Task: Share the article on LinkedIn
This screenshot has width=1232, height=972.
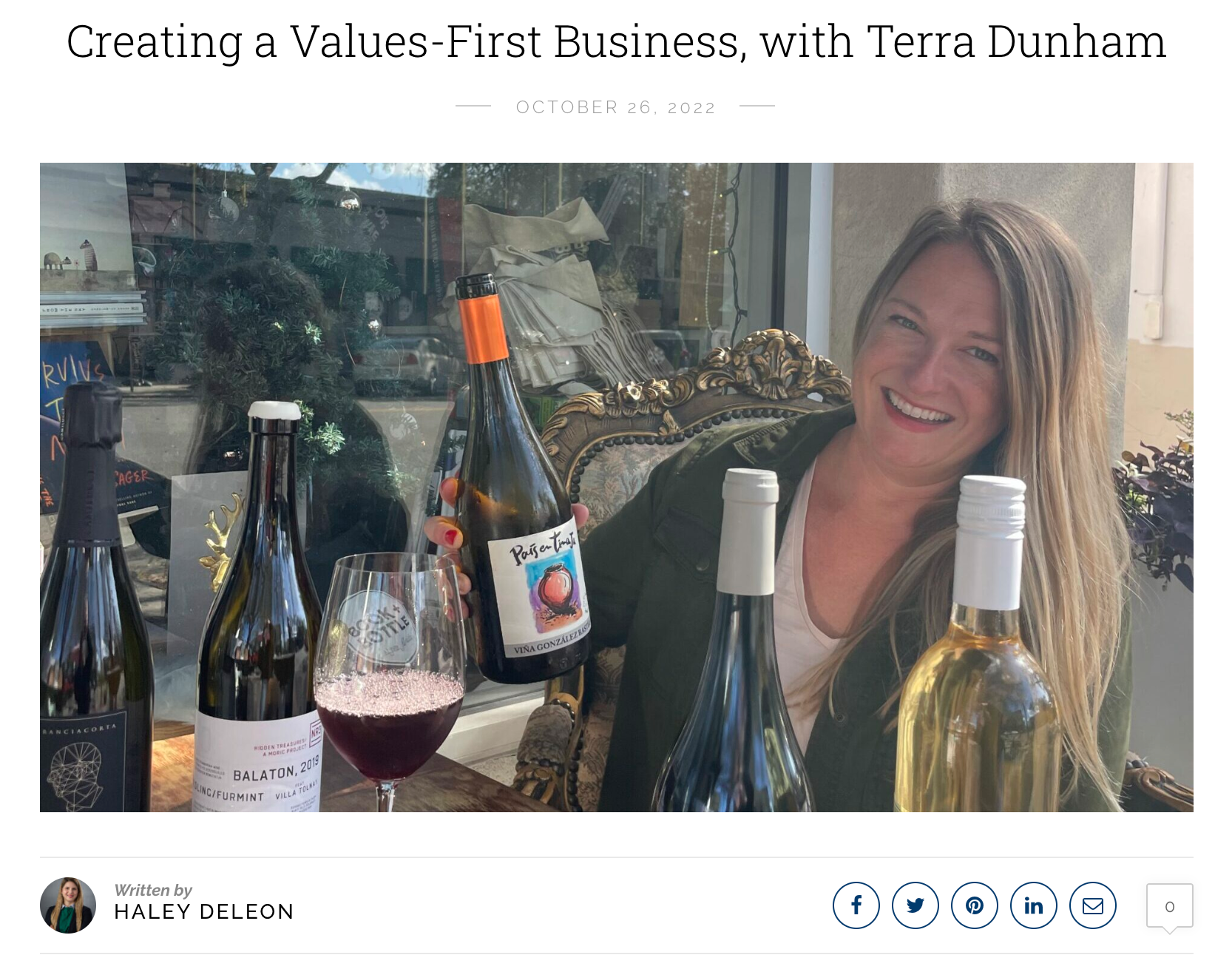Action: (x=1033, y=905)
